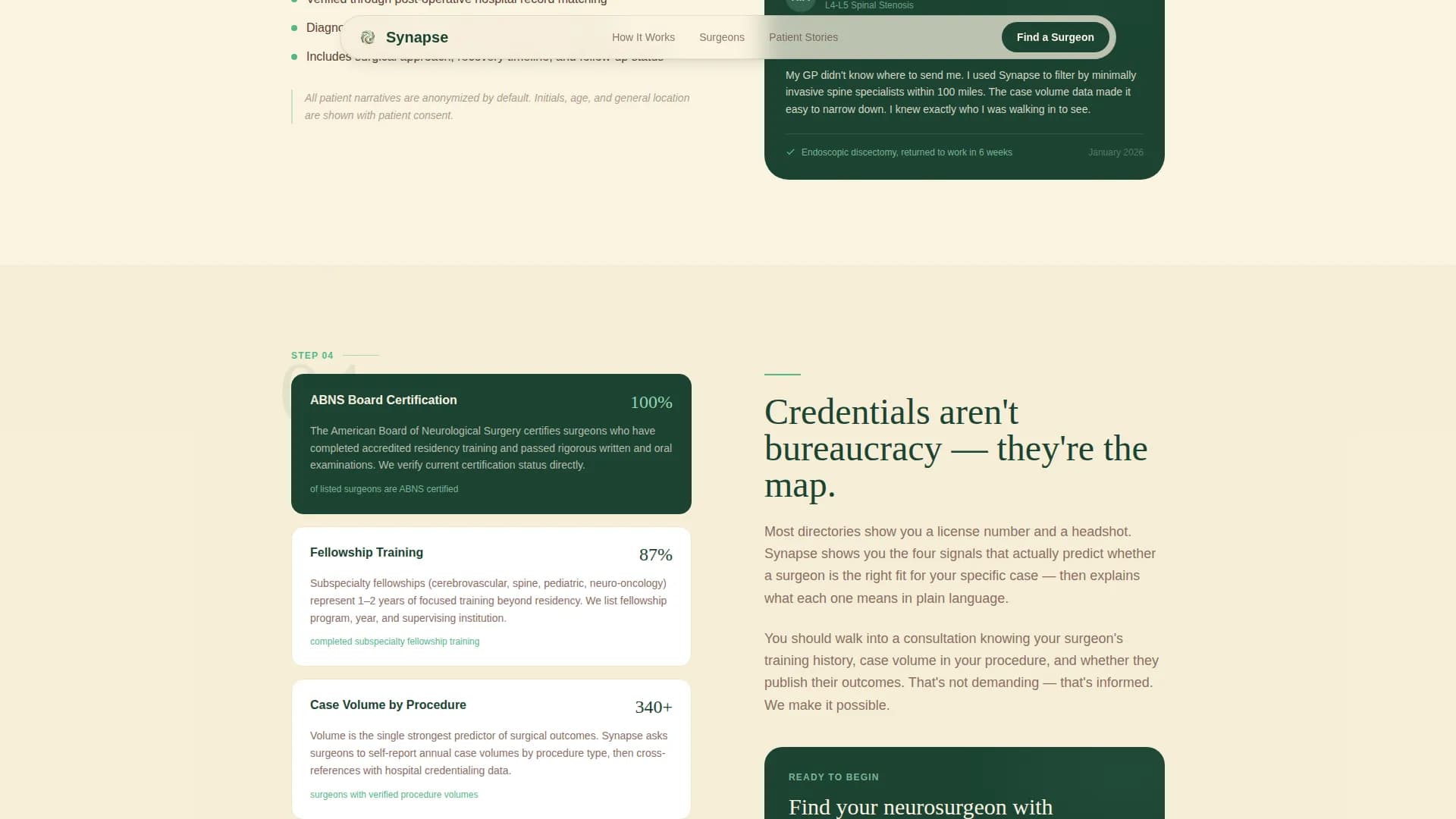Click "of listed surgeons are ABNS certified" text

(x=384, y=489)
